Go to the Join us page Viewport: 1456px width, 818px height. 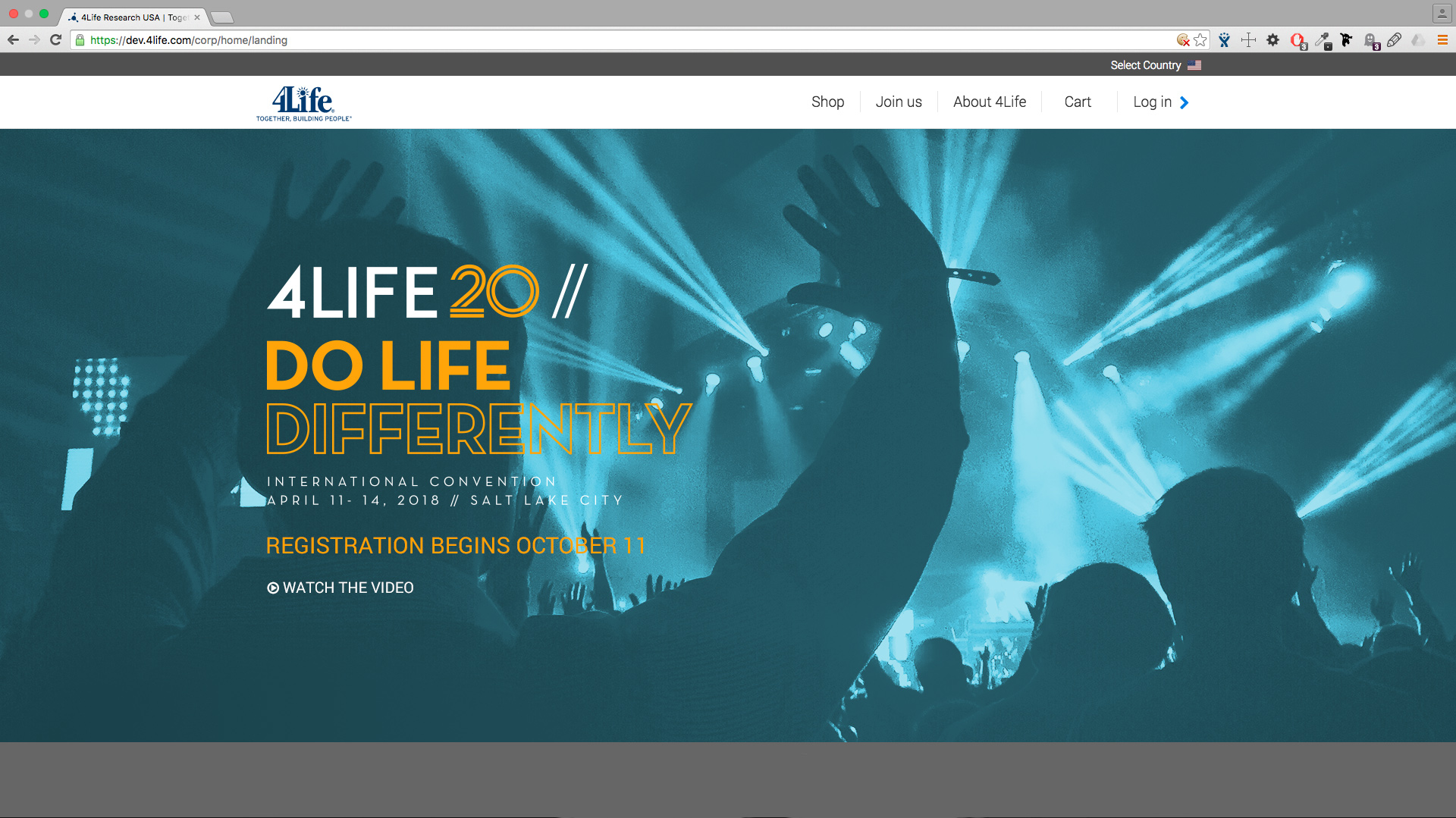pos(899,102)
